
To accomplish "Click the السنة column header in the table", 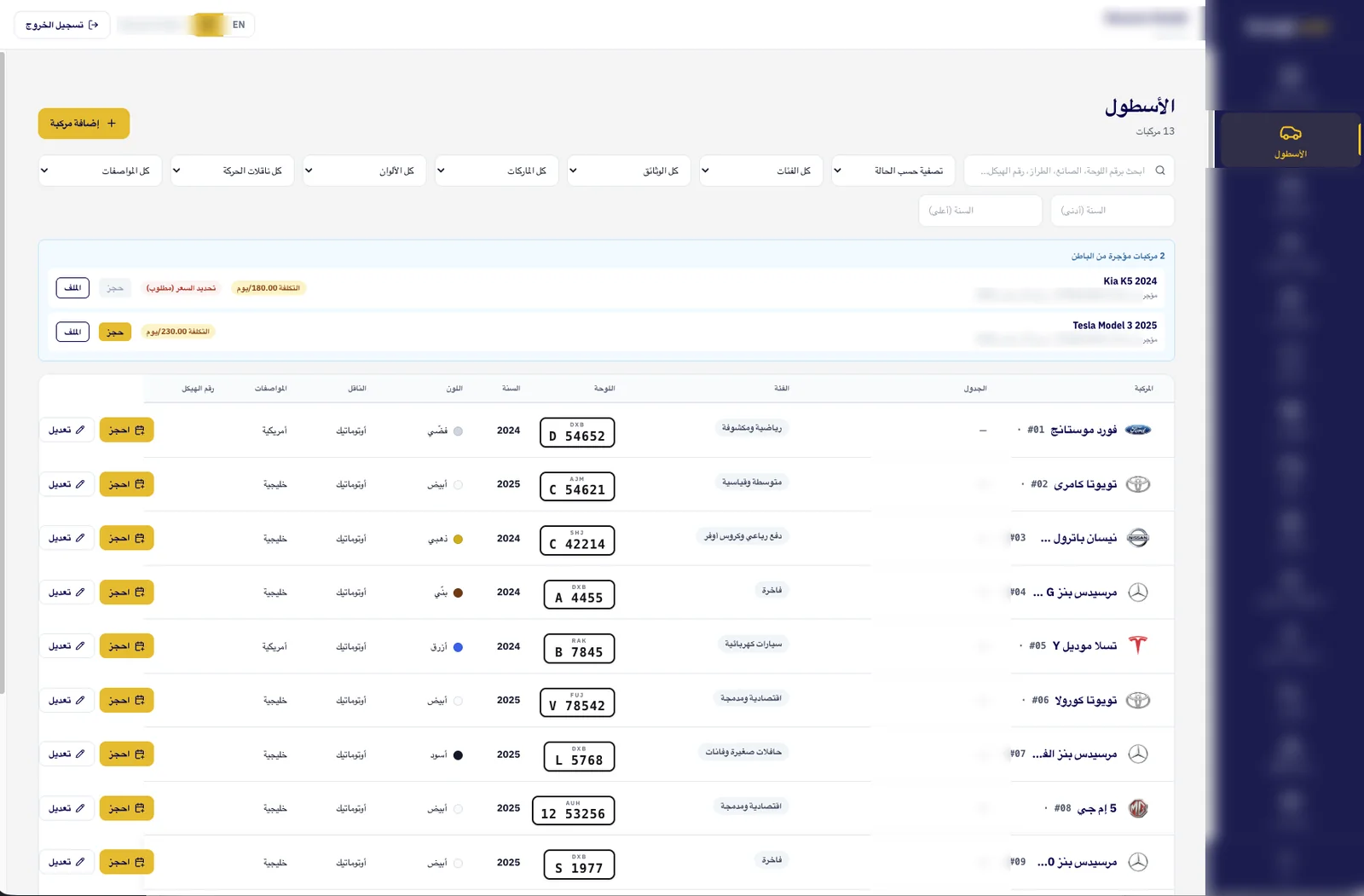I will (511, 389).
